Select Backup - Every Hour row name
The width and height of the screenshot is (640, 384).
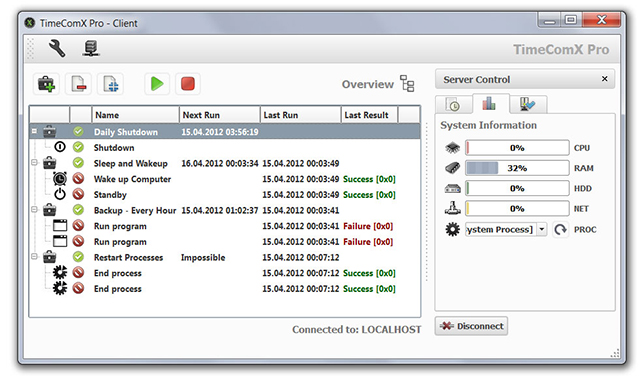point(135,210)
